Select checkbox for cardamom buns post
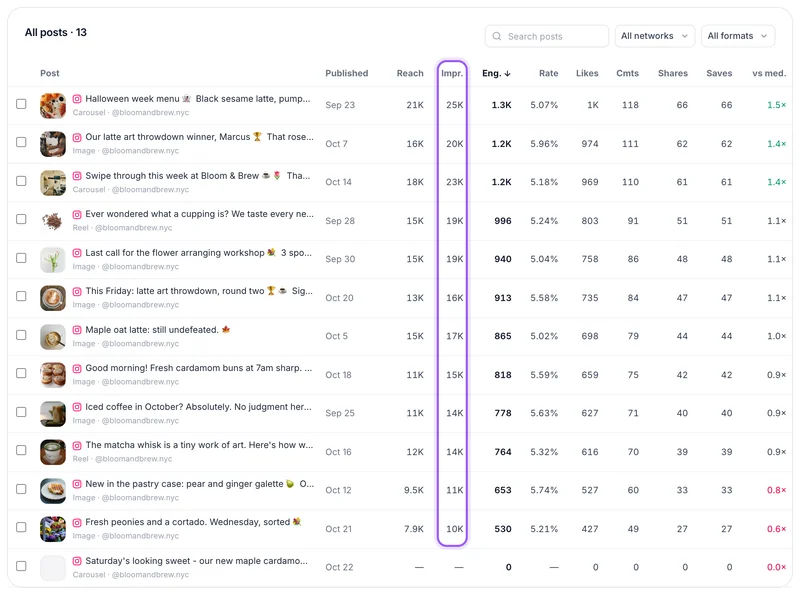The height and width of the screenshot is (595, 800). pyautogui.click(x=21, y=374)
